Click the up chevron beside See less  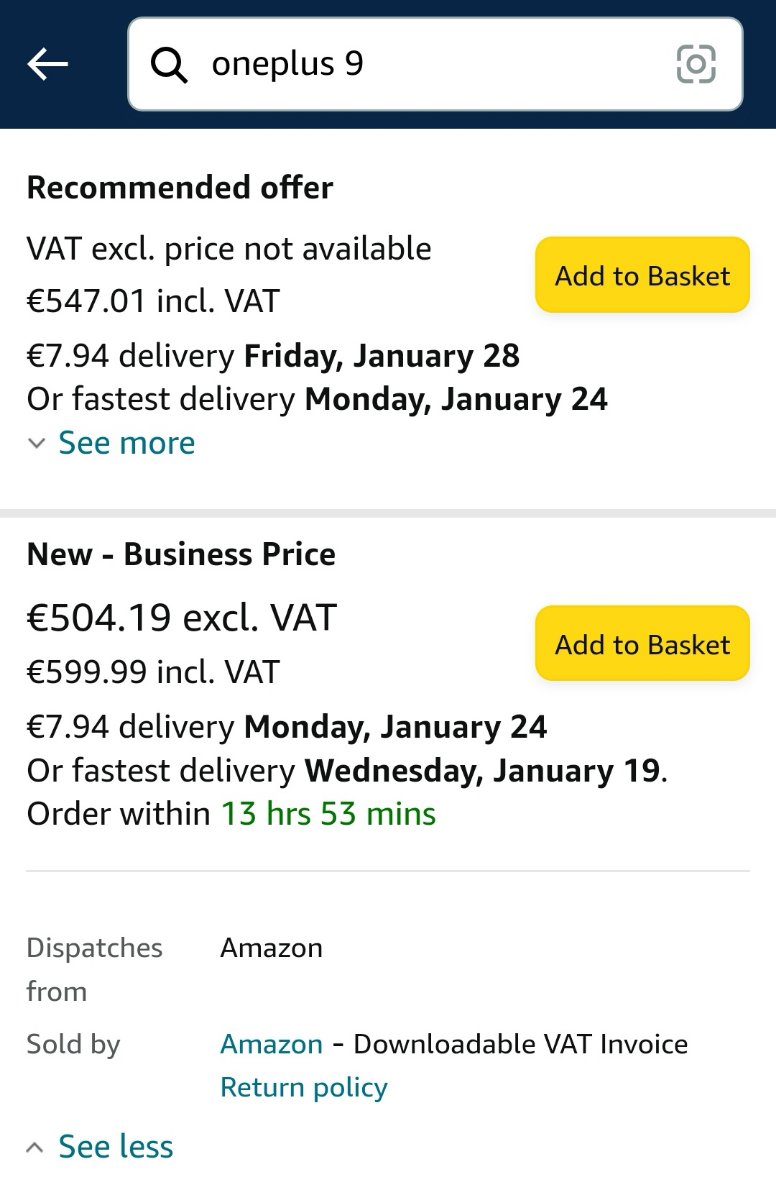(x=36, y=1147)
